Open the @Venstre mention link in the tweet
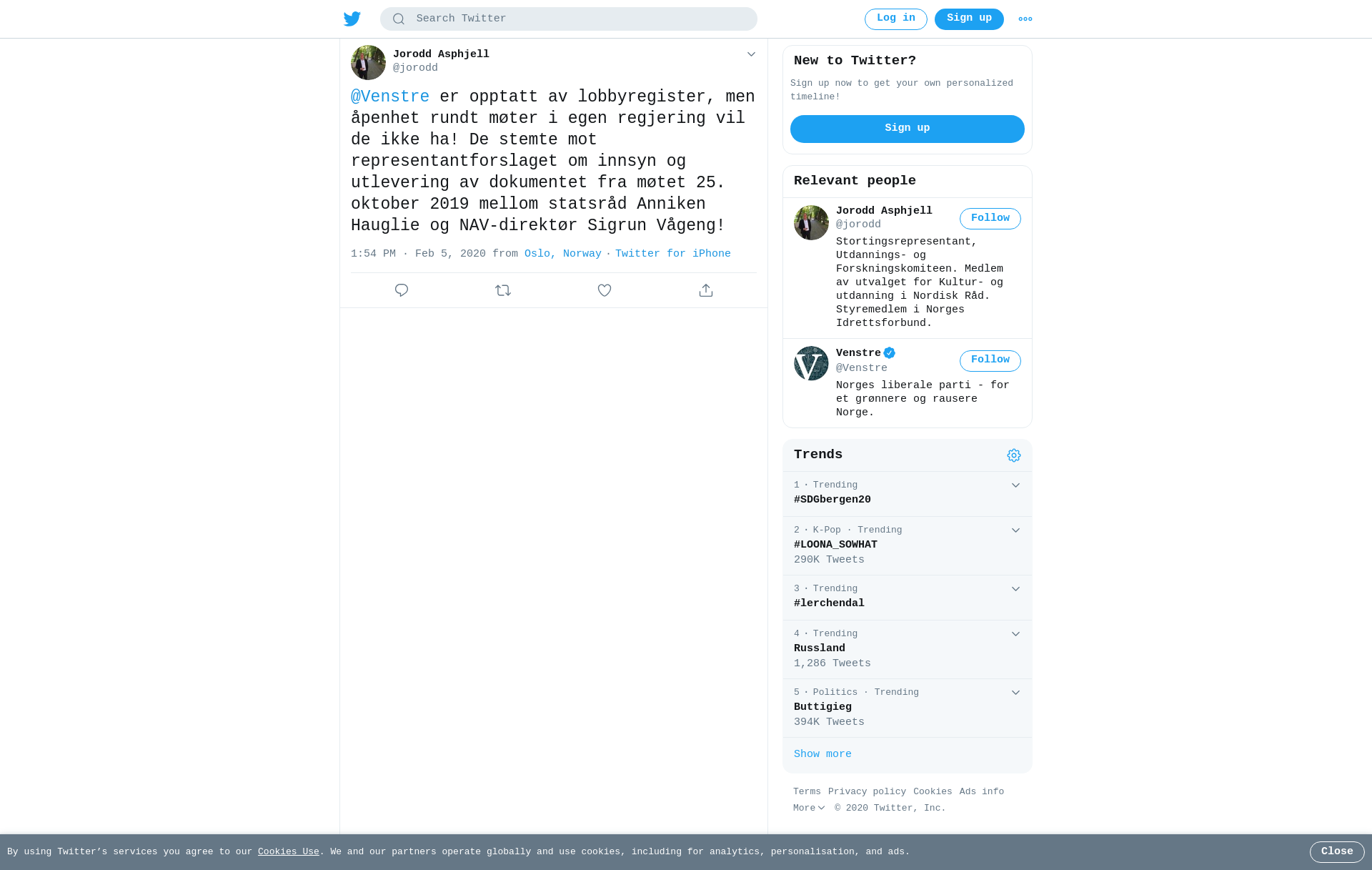The image size is (1372, 870). (390, 97)
